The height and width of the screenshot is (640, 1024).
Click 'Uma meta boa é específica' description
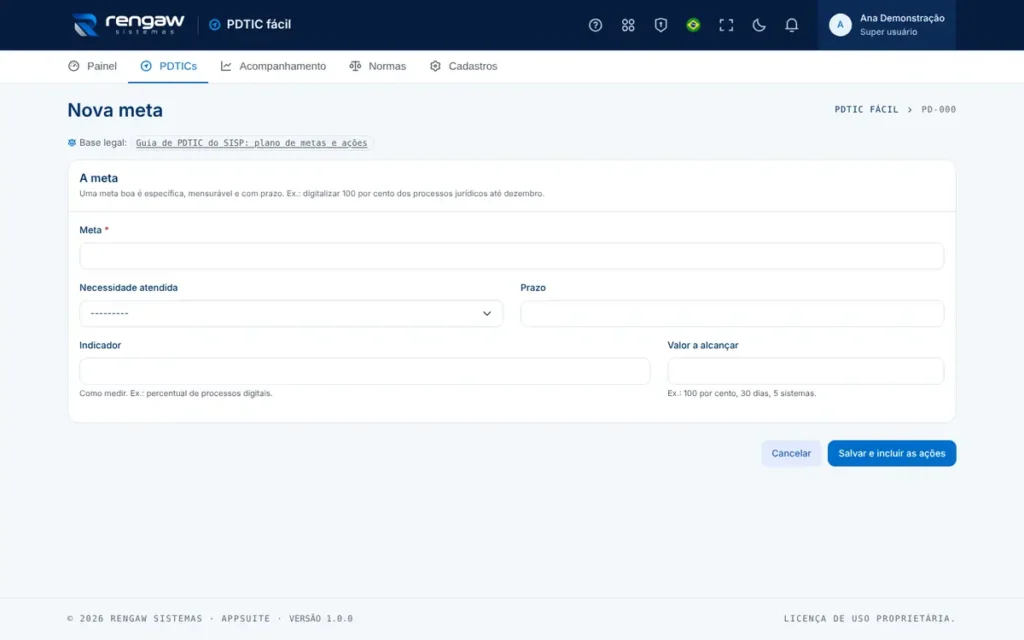[x=312, y=193]
